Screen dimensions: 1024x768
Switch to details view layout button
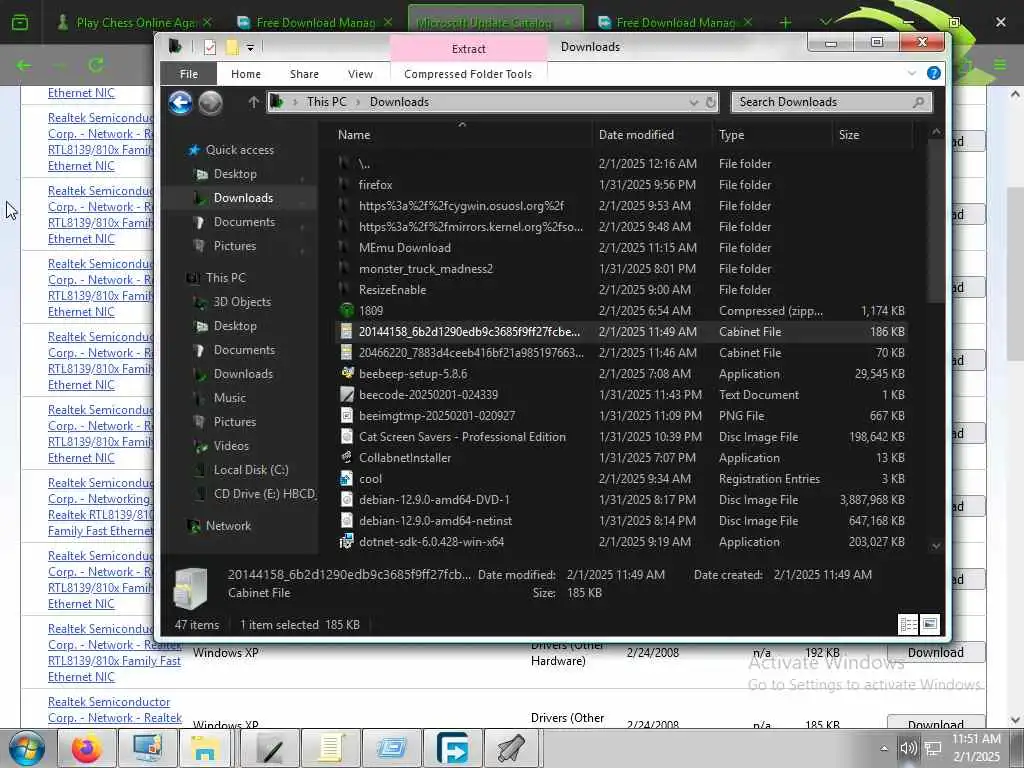point(908,624)
